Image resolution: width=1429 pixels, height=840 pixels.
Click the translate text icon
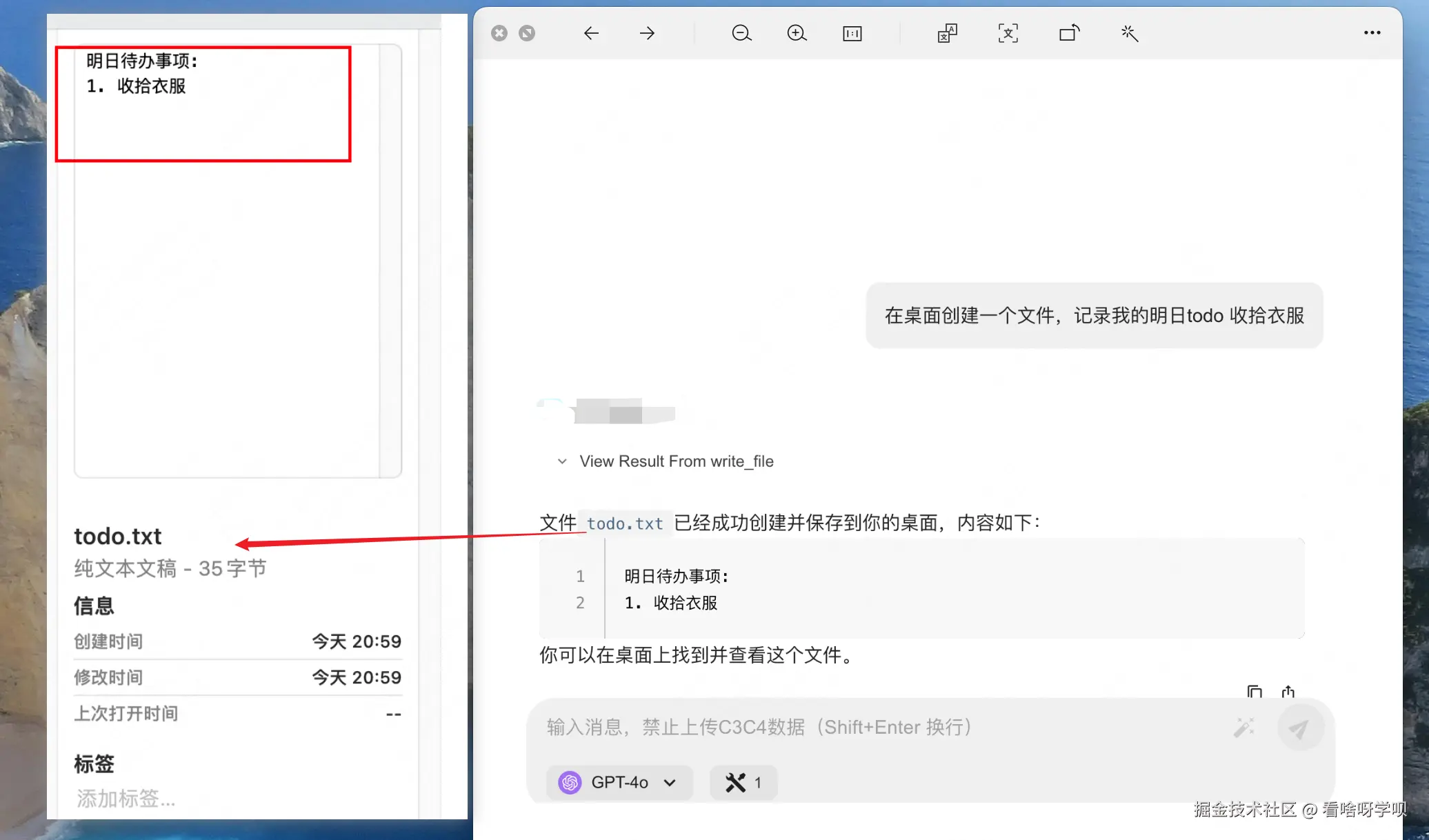tap(948, 33)
